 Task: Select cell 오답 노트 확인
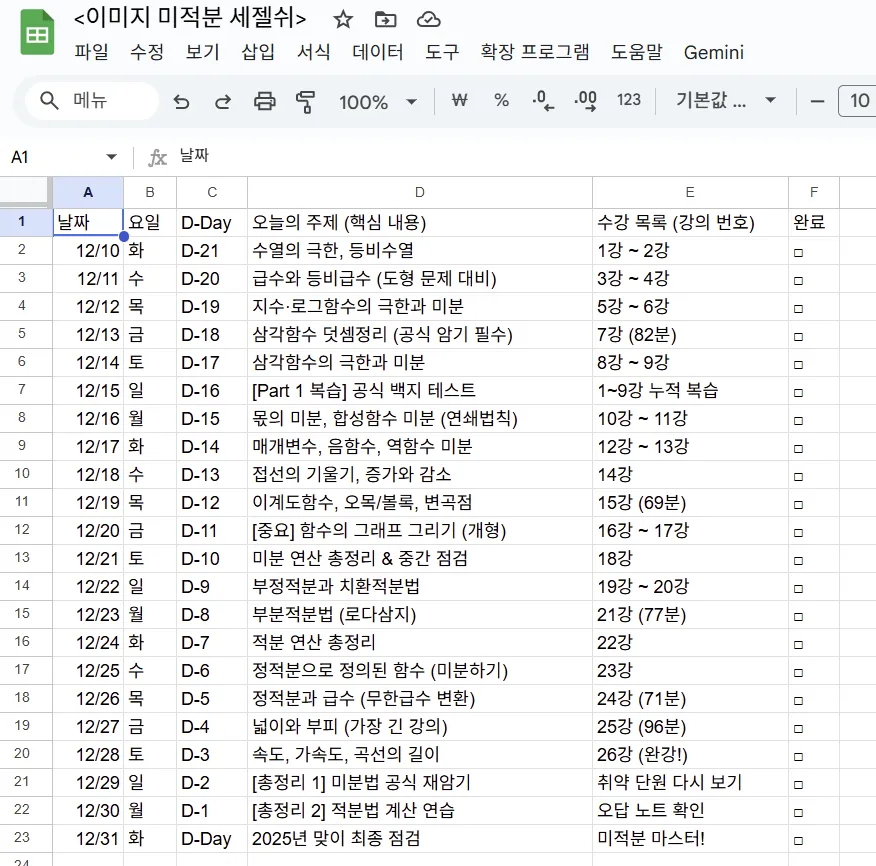click(690, 810)
